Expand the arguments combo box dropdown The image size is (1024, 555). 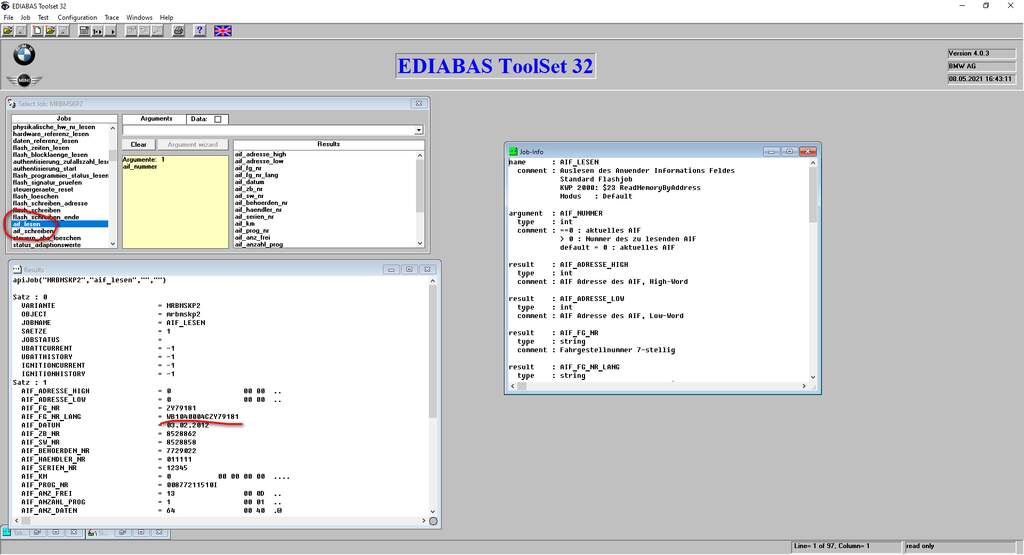(x=419, y=130)
